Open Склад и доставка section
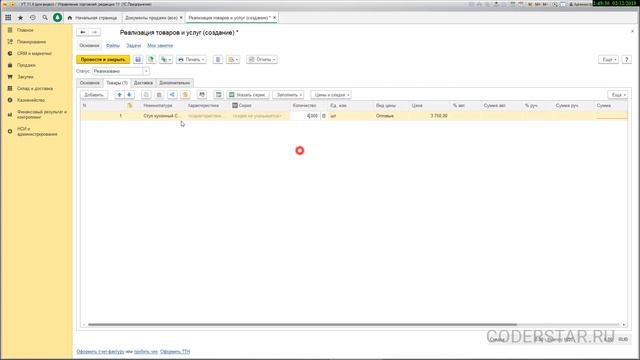The height and width of the screenshot is (360, 640). (x=35, y=88)
